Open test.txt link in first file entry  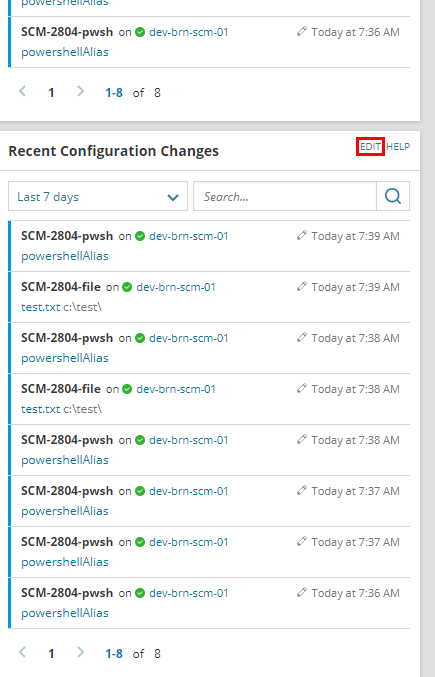click(x=41, y=307)
